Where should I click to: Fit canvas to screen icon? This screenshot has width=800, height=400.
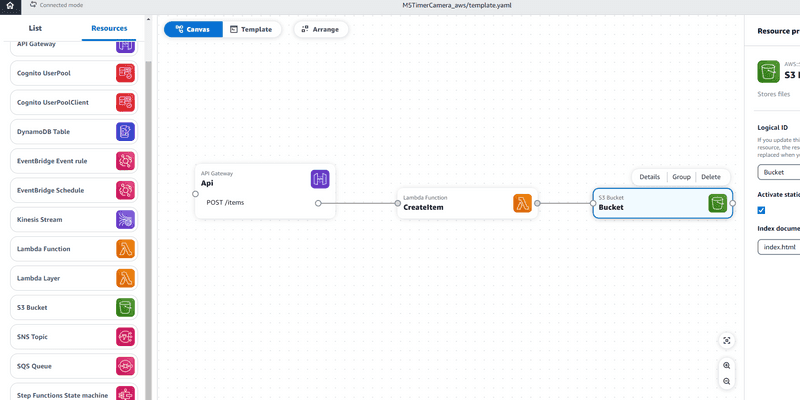tap(727, 341)
